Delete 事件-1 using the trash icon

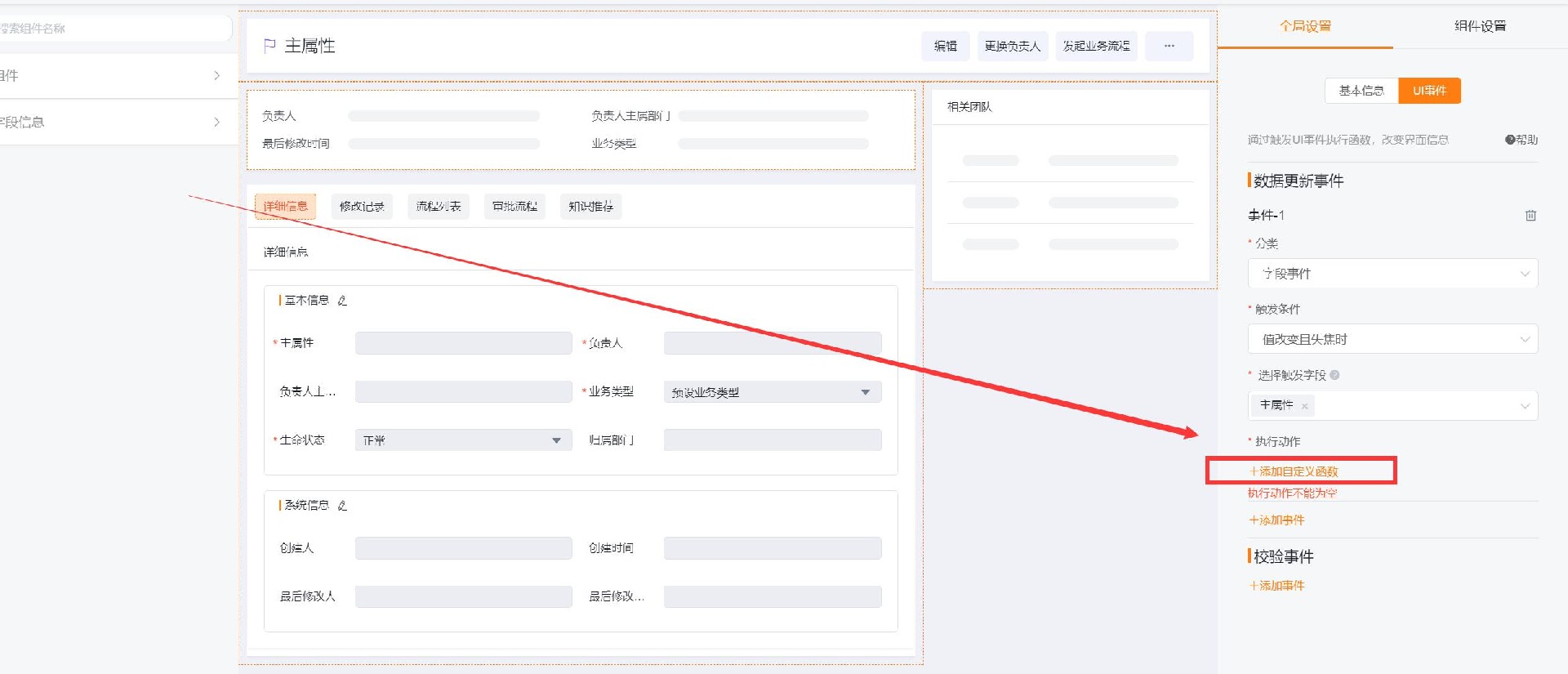(x=1530, y=216)
